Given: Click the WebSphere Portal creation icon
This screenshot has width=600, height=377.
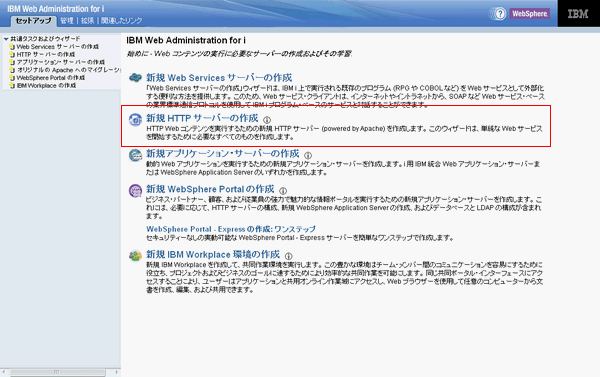Looking at the screenshot, I should 135,190.
